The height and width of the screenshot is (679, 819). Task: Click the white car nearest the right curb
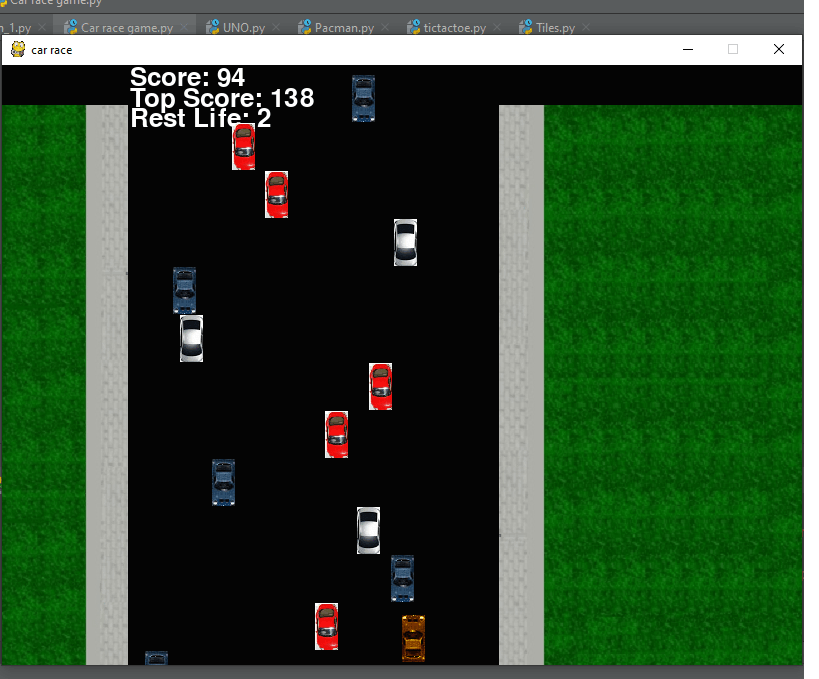[405, 242]
